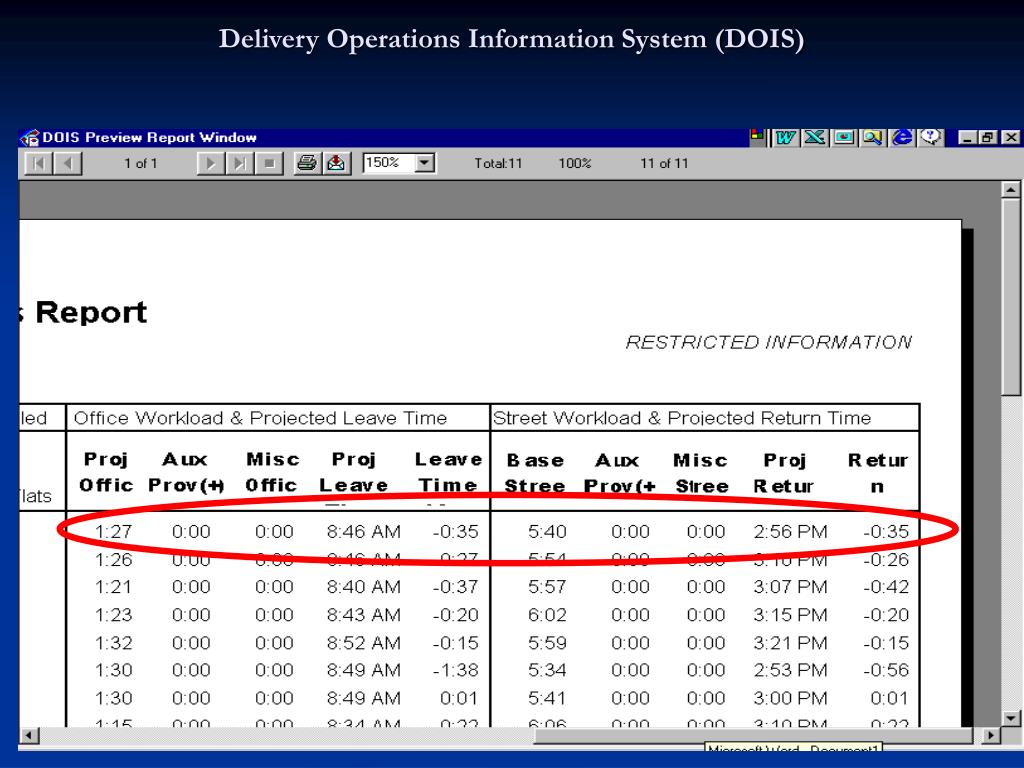Viewport: 1024px width, 768px height.
Task: Click 'Aux Prov(+' header under Street Workload
Action: point(619,473)
